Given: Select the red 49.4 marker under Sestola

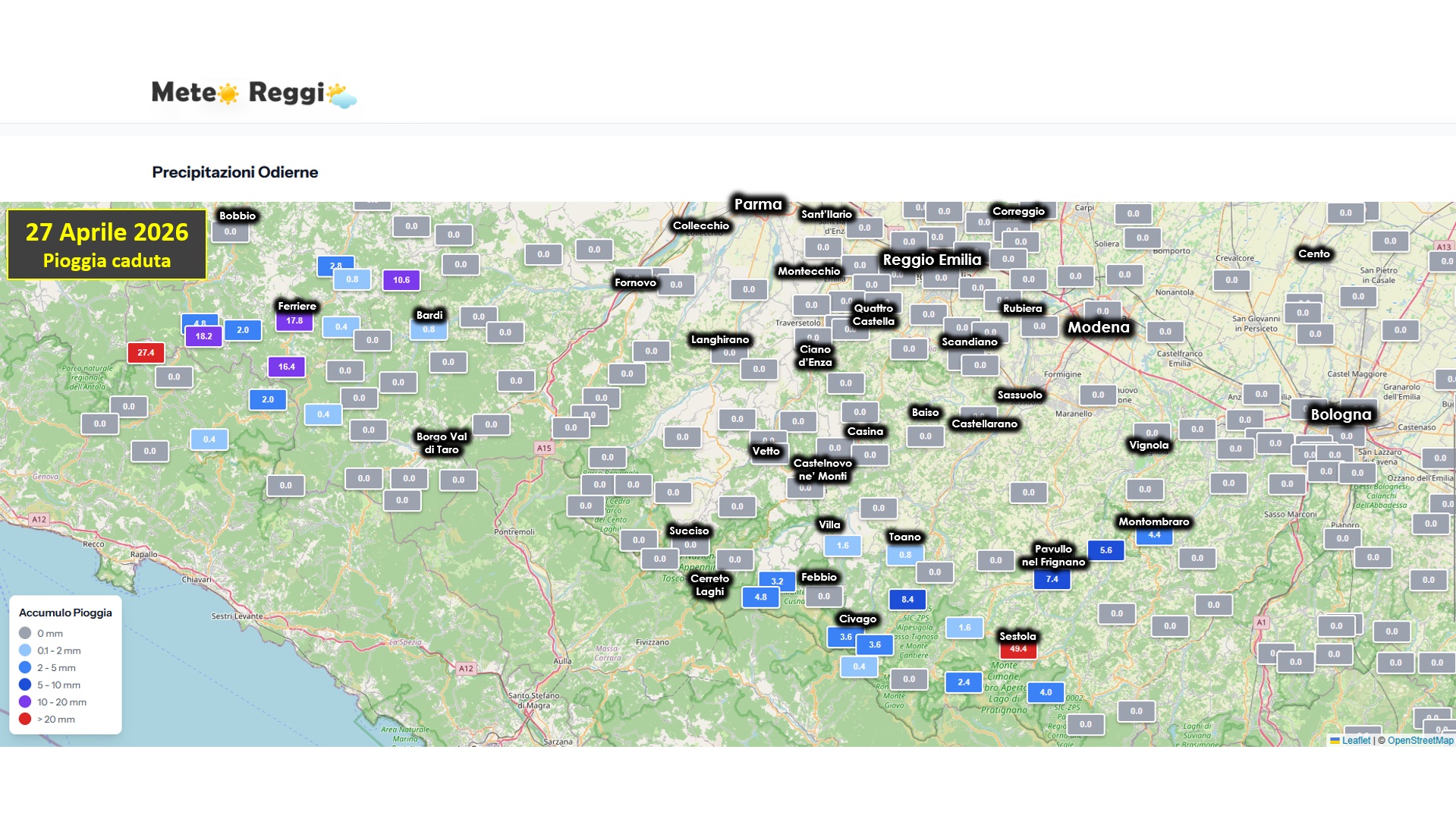Looking at the screenshot, I should tap(1017, 650).
